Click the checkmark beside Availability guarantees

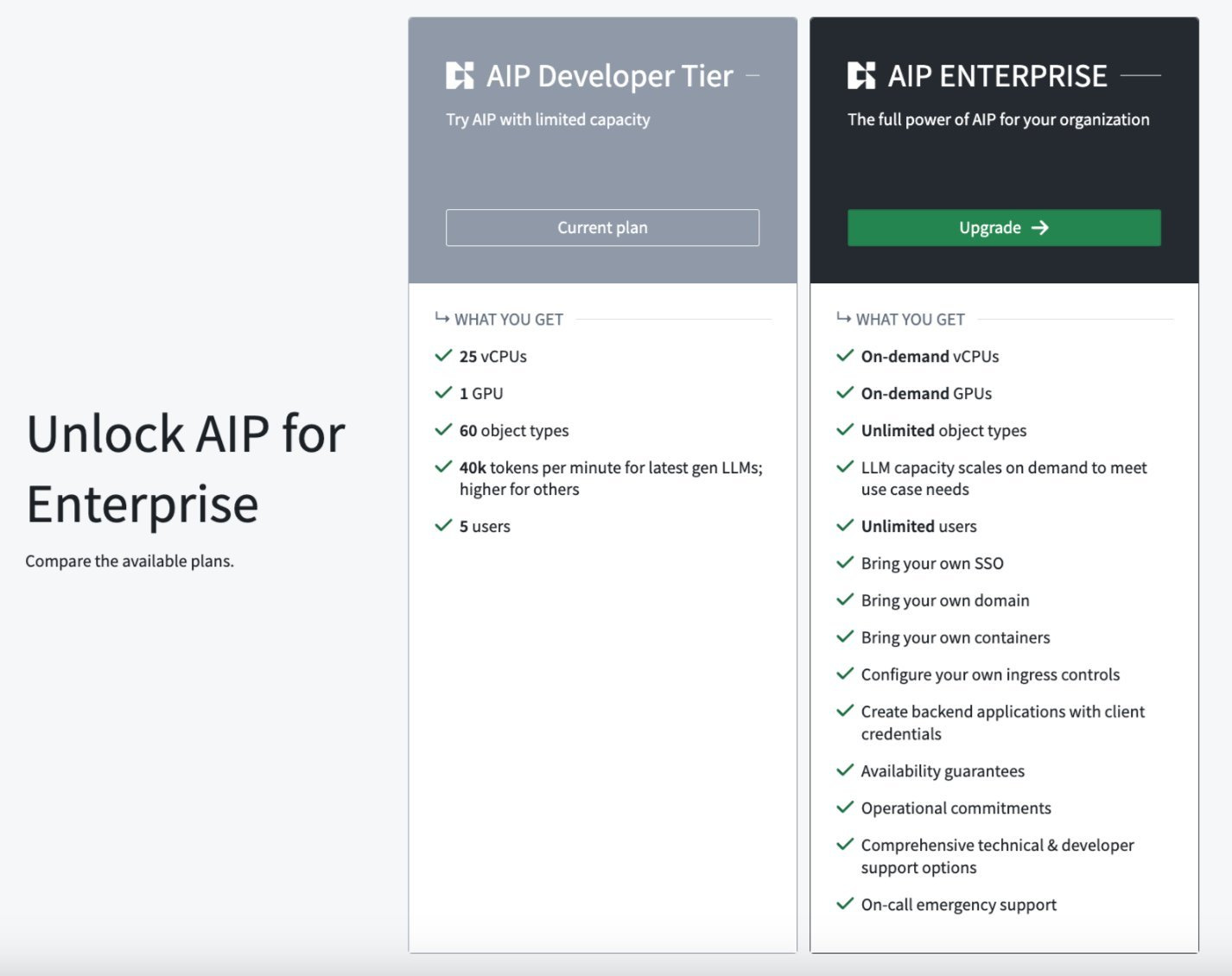point(845,770)
